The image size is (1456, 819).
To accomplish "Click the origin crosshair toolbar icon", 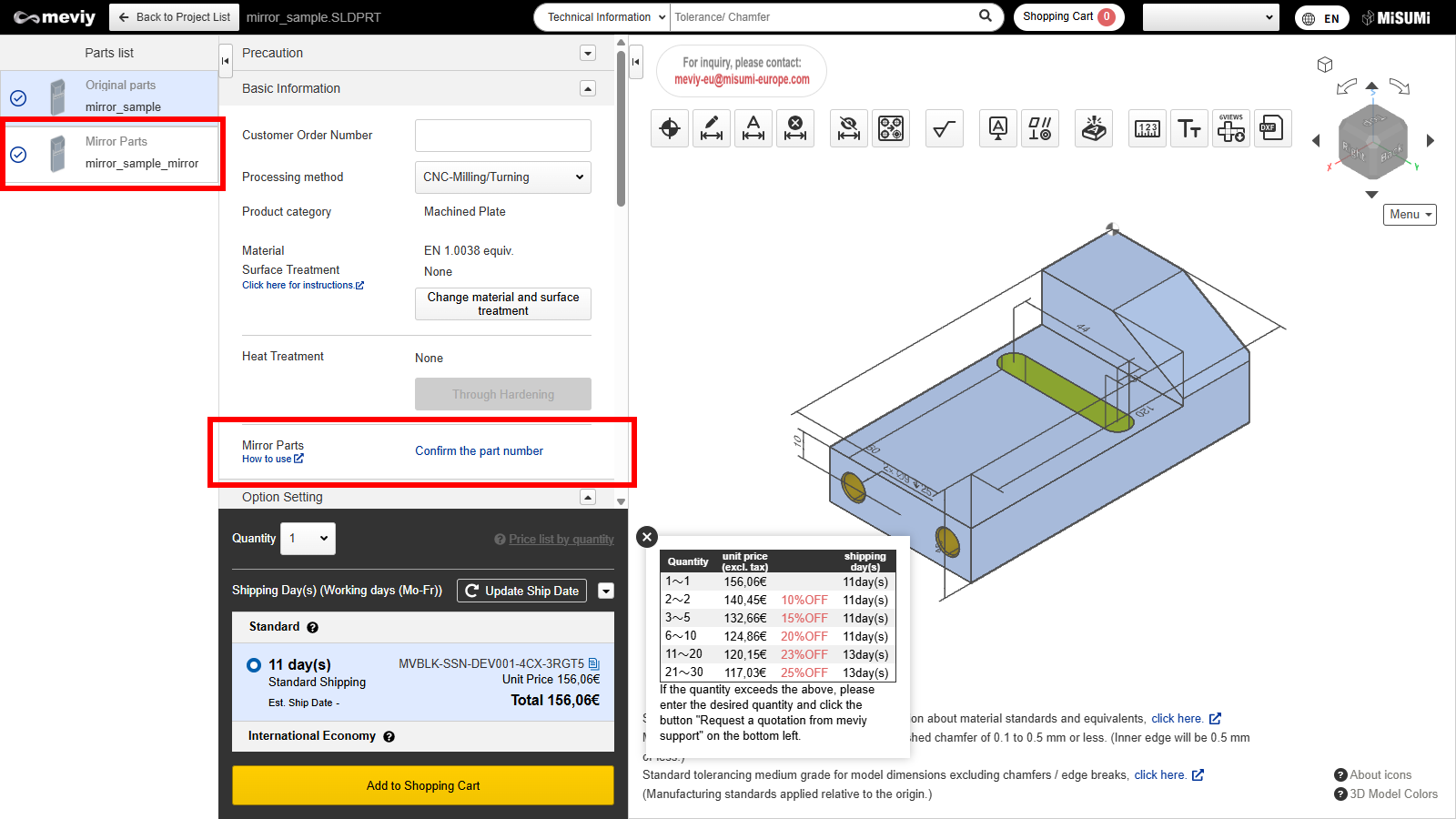I will (670, 129).
